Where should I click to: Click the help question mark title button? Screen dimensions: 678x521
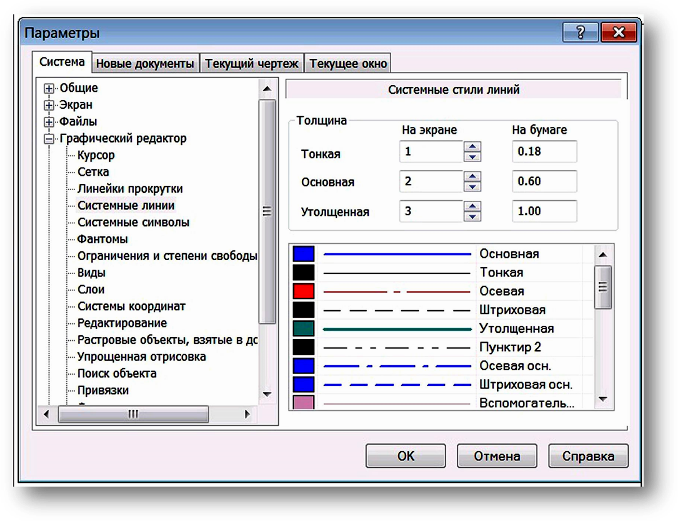(578, 33)
